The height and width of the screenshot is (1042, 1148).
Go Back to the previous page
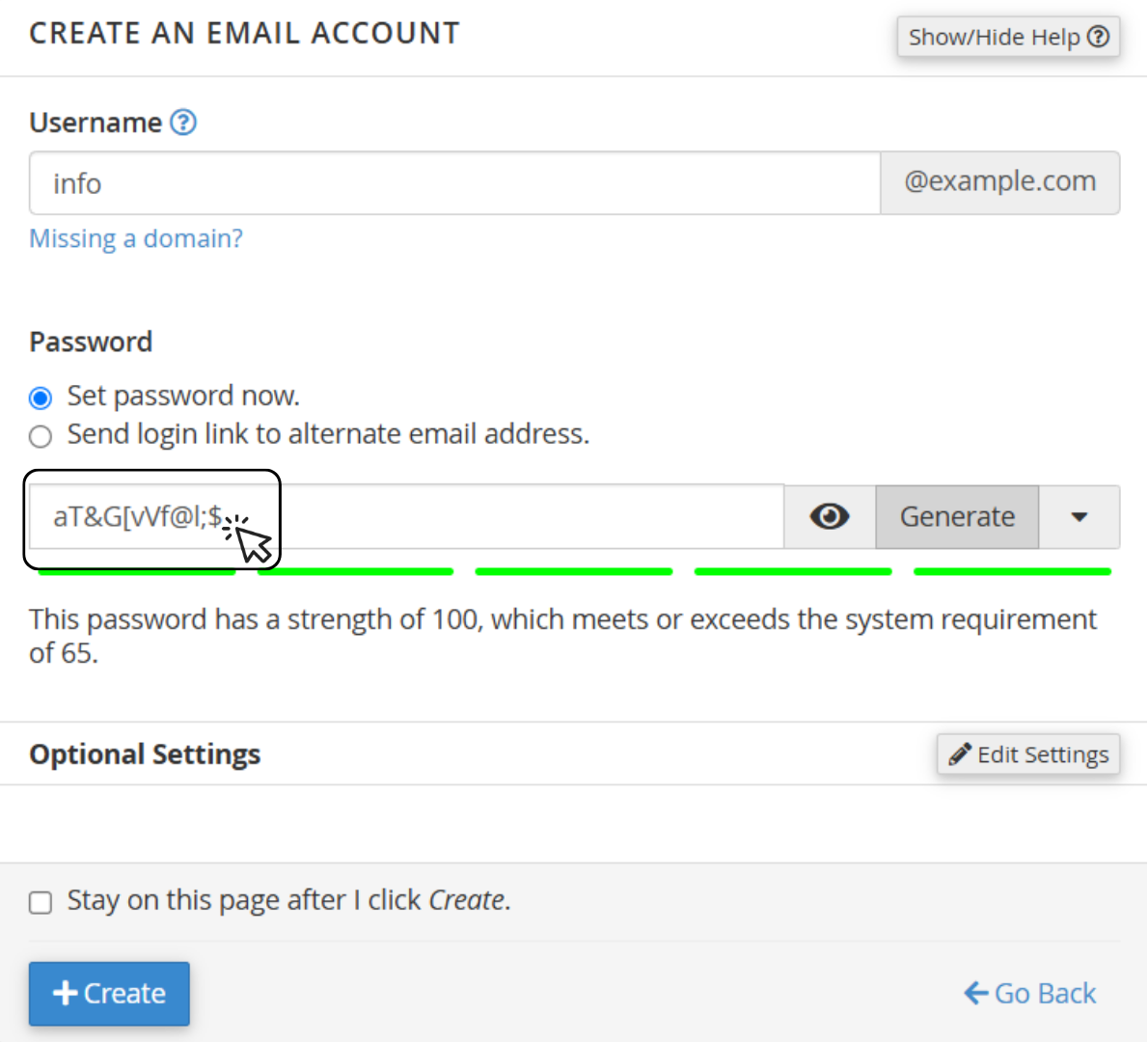pyautogui.click(x=1030, y=993)
